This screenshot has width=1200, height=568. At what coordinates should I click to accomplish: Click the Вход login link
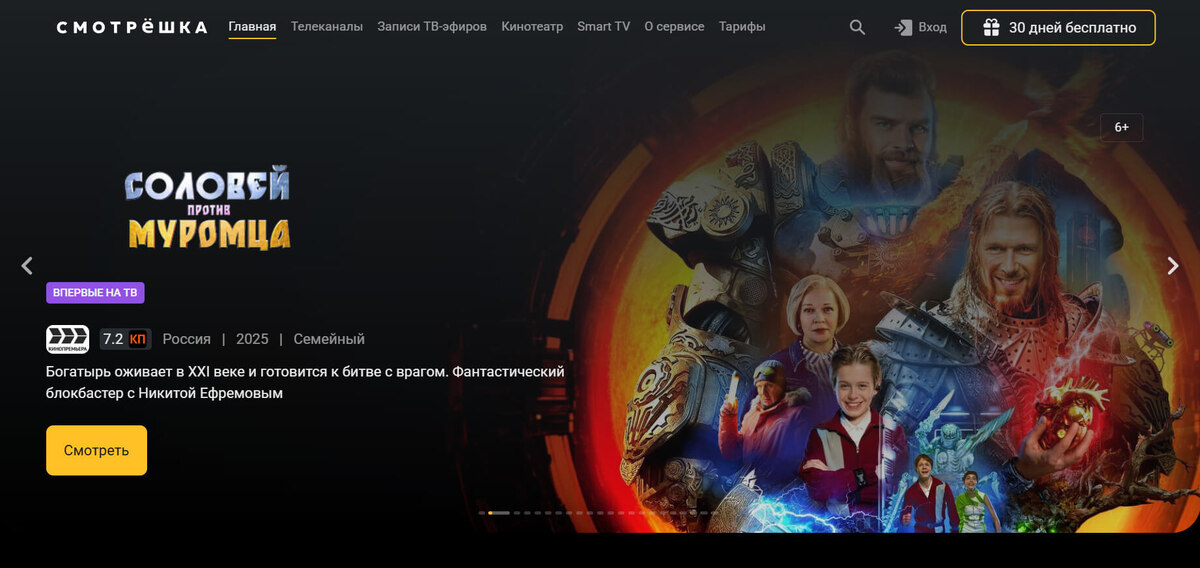(x=932, y=27)
